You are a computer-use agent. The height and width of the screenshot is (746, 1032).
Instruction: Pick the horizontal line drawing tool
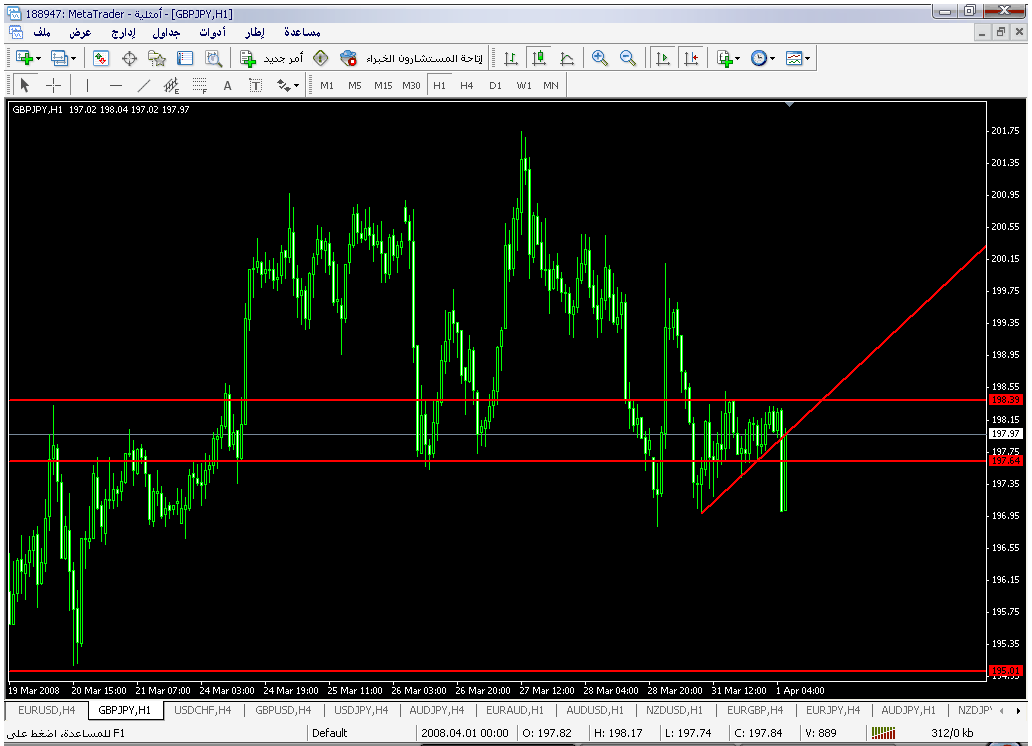click(x=115, y=86)
